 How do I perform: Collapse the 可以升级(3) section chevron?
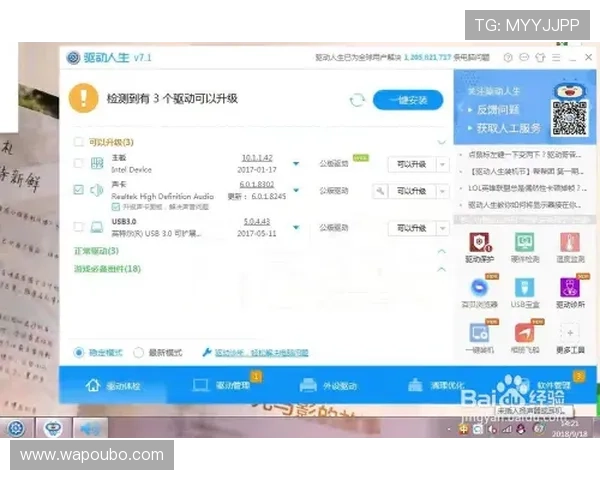(442, 142)
